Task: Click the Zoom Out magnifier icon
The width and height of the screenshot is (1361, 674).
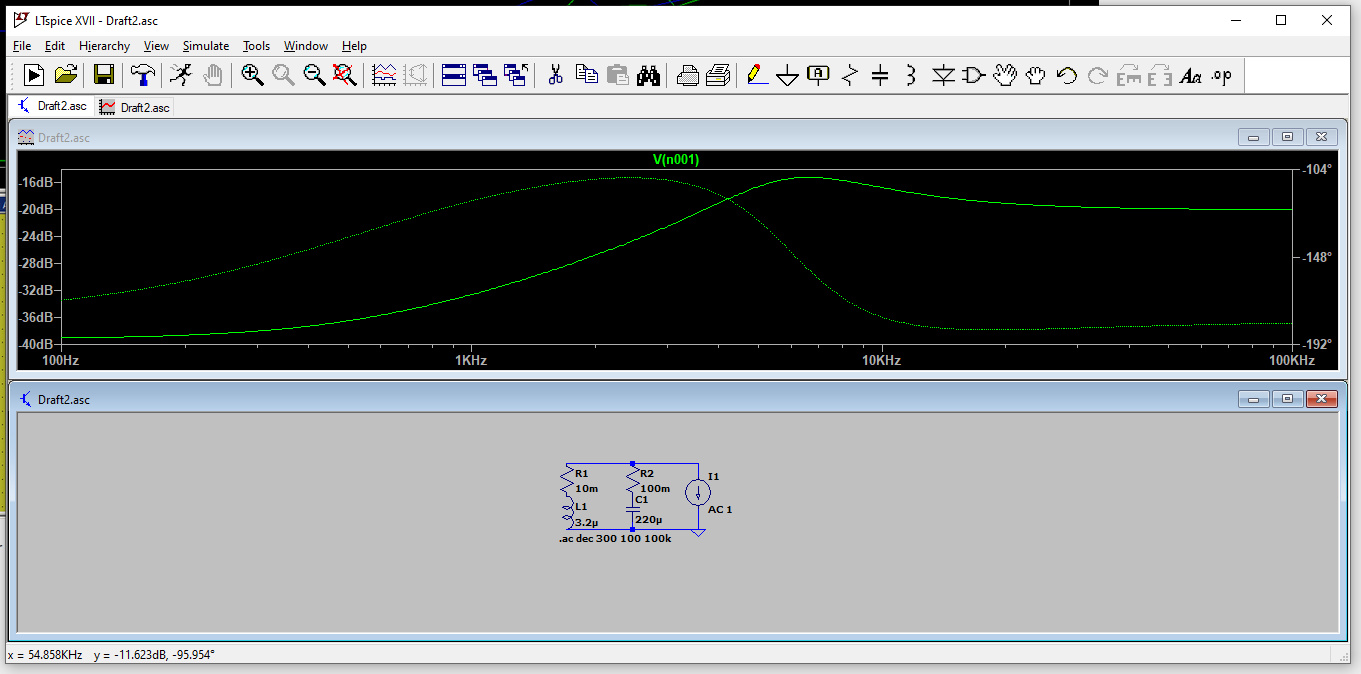Action: 314,75
